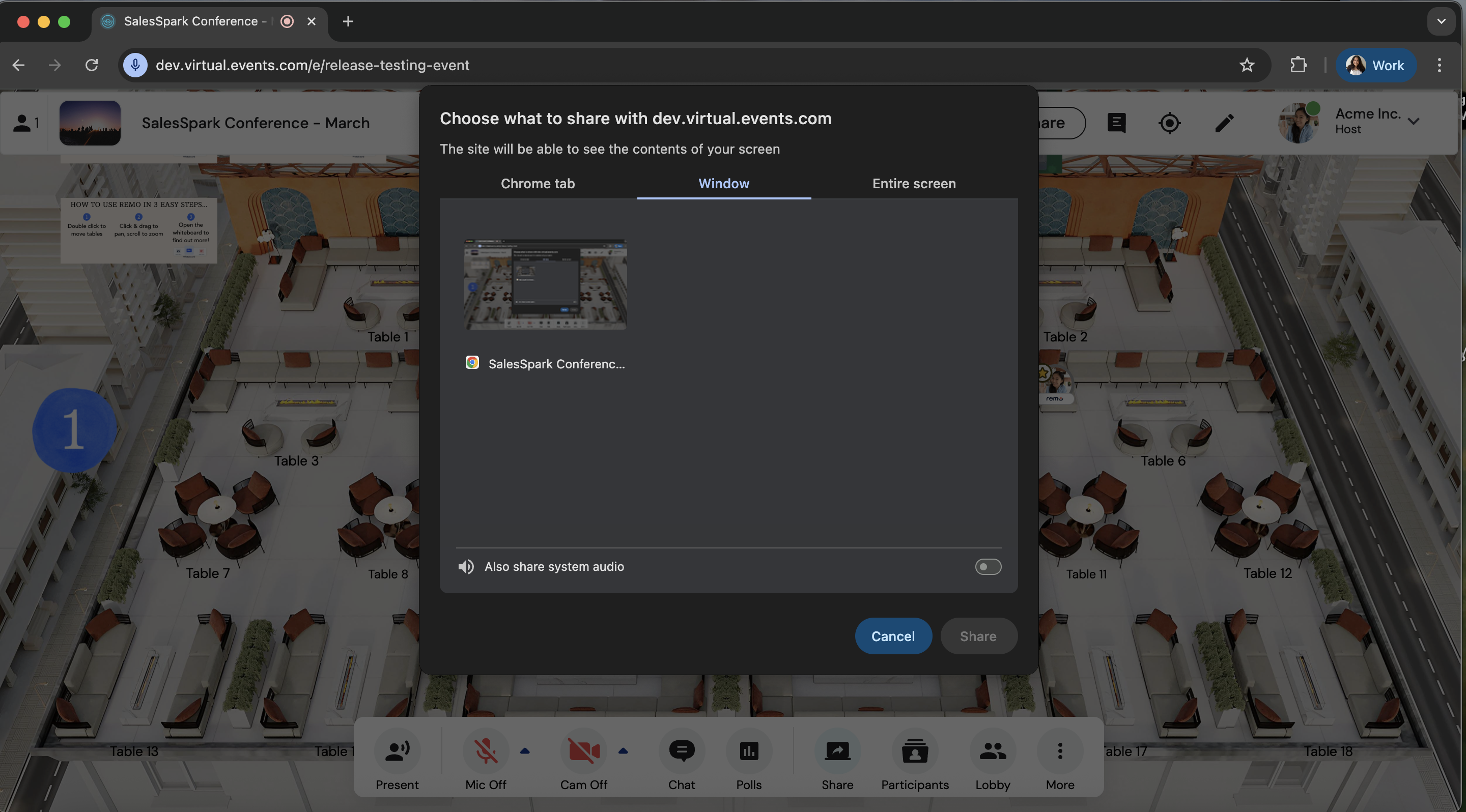Screen dimensions: 1466x812
Task: Bookmark page with the star icon
Action: 1246,66
